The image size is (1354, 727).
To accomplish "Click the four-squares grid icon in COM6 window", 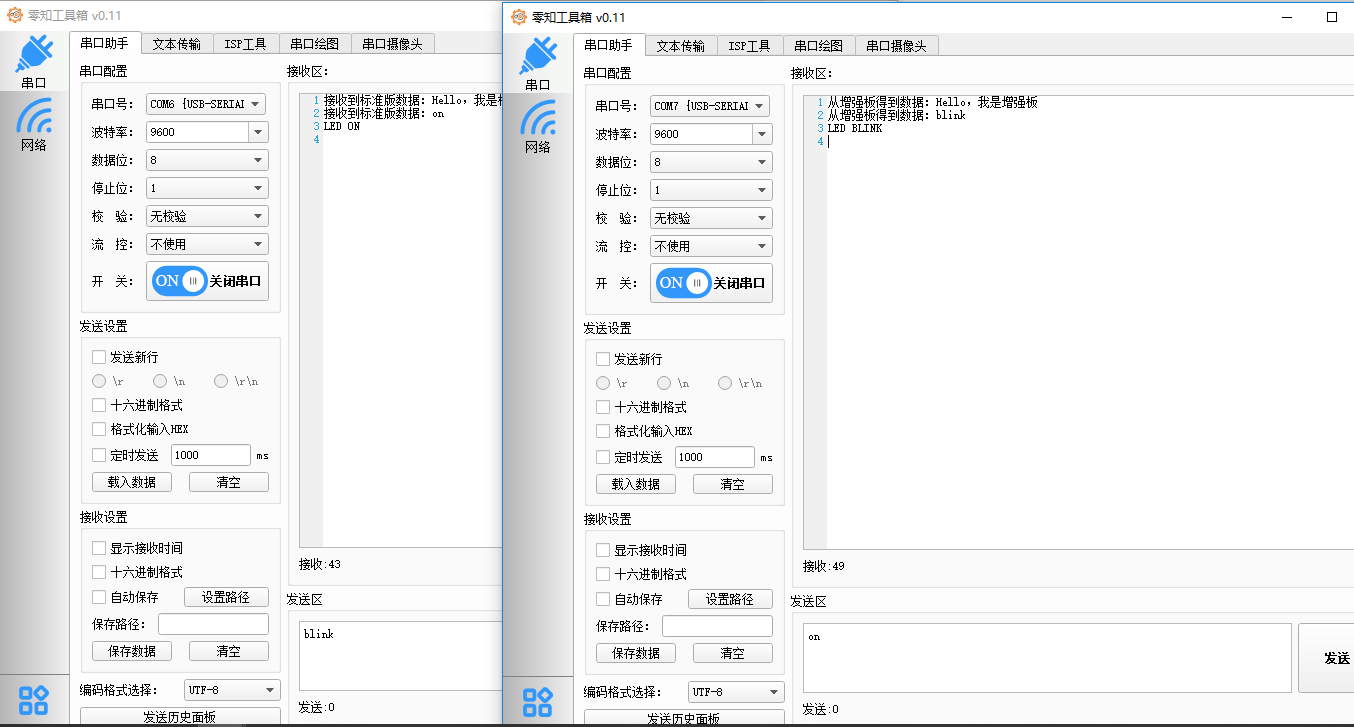I will coord(34,699).
